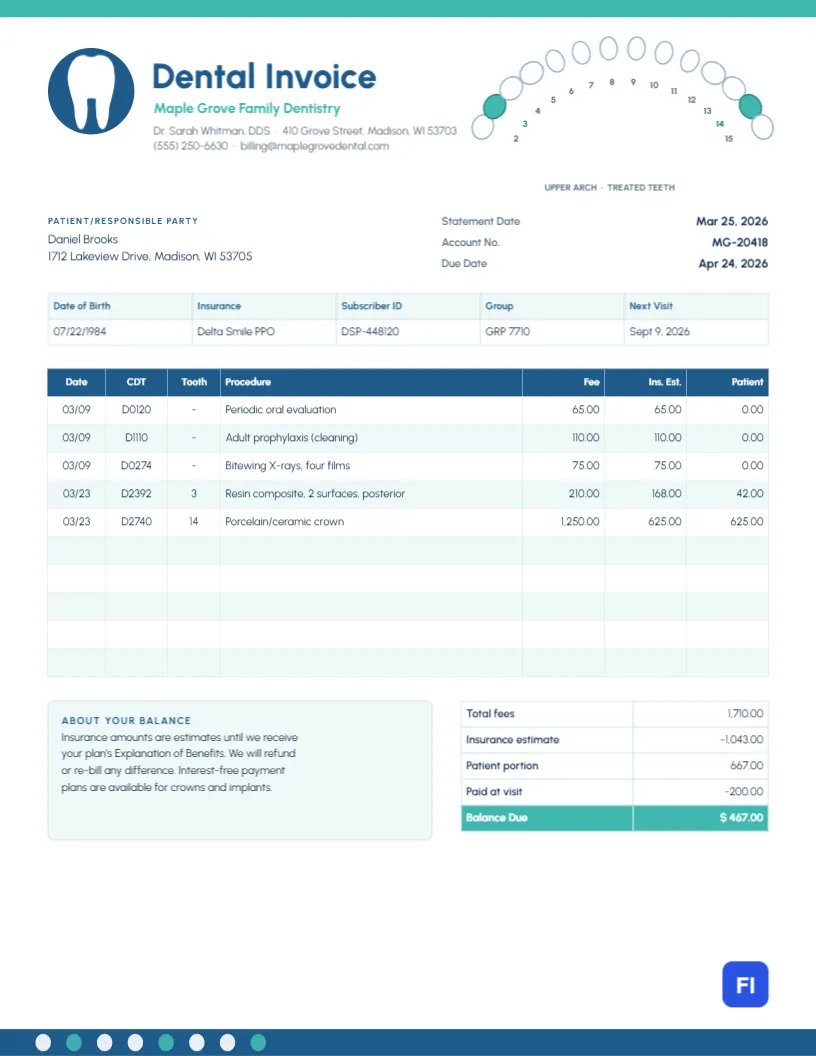Select CDT code D0120

click(x=136, y=409)
